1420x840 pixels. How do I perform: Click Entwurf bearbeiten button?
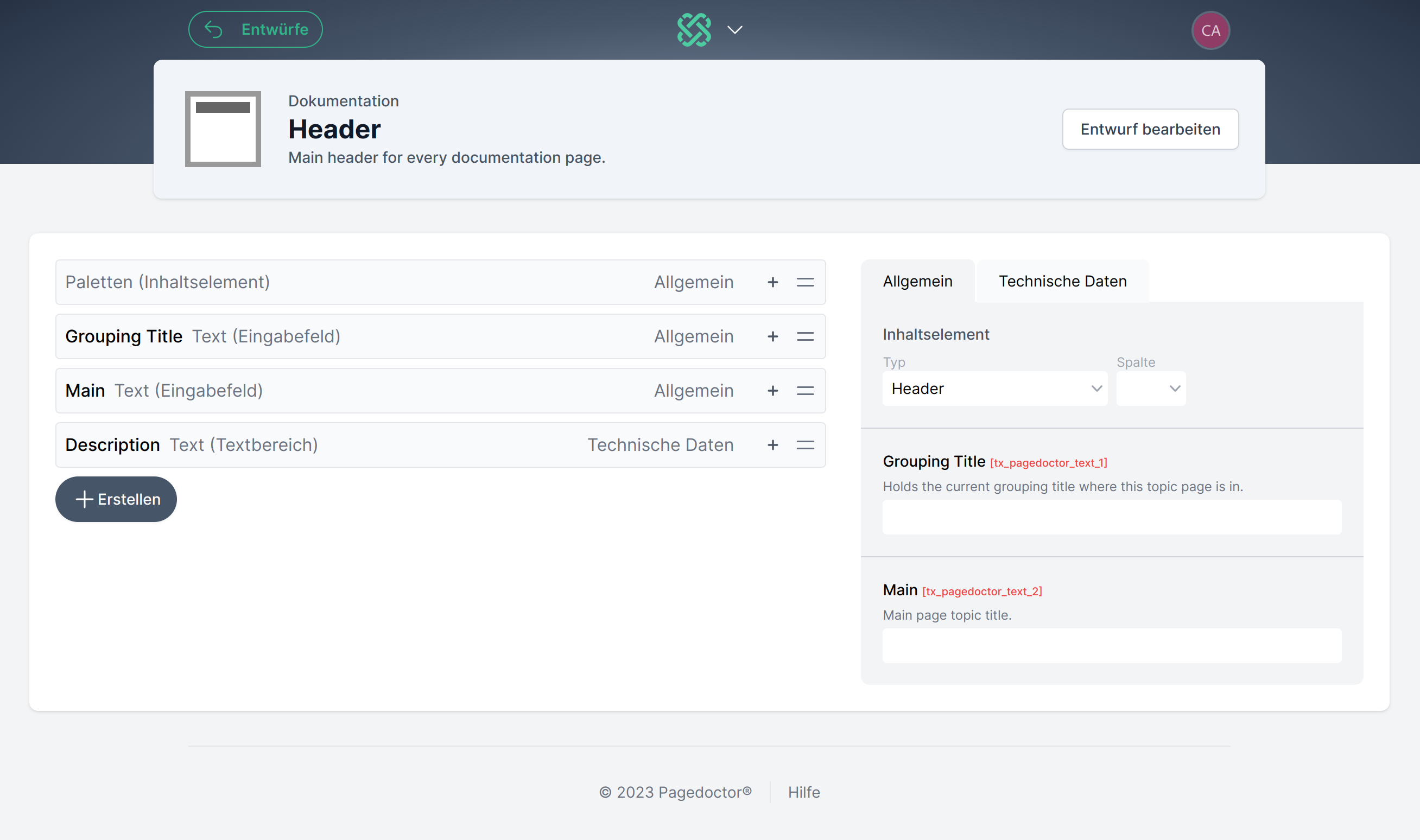[1150, 129]
